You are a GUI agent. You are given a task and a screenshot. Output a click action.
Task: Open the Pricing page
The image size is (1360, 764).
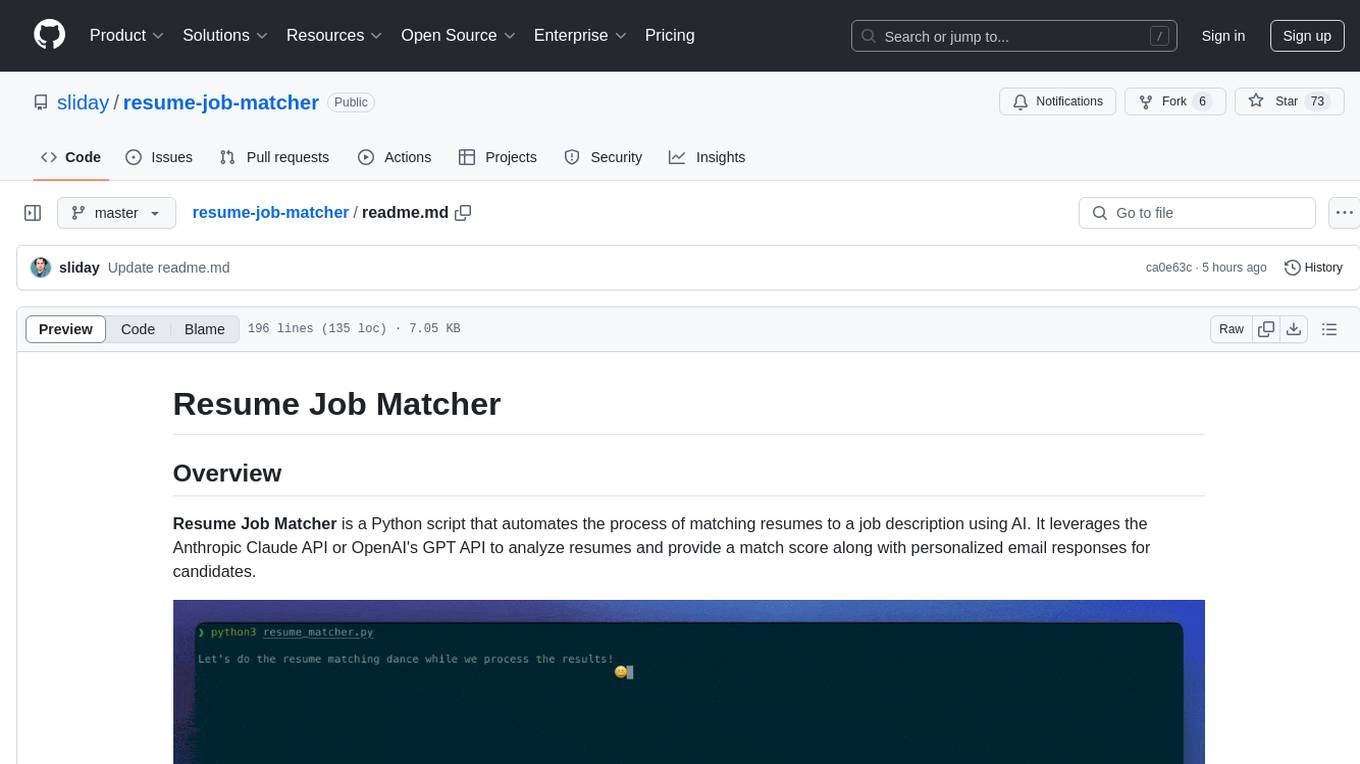pyautogui.click(x=670, y=35)
